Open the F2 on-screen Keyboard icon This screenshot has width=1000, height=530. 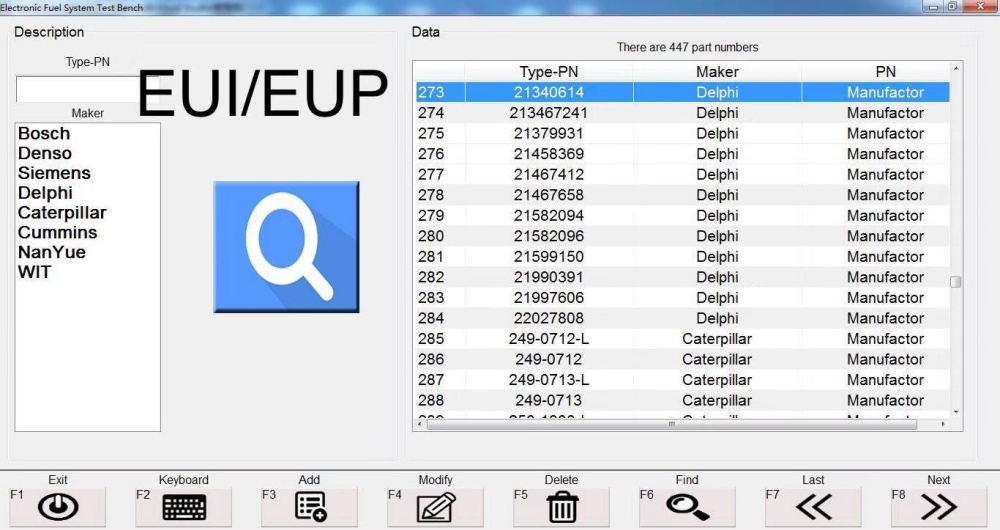(x=184, y=507)
